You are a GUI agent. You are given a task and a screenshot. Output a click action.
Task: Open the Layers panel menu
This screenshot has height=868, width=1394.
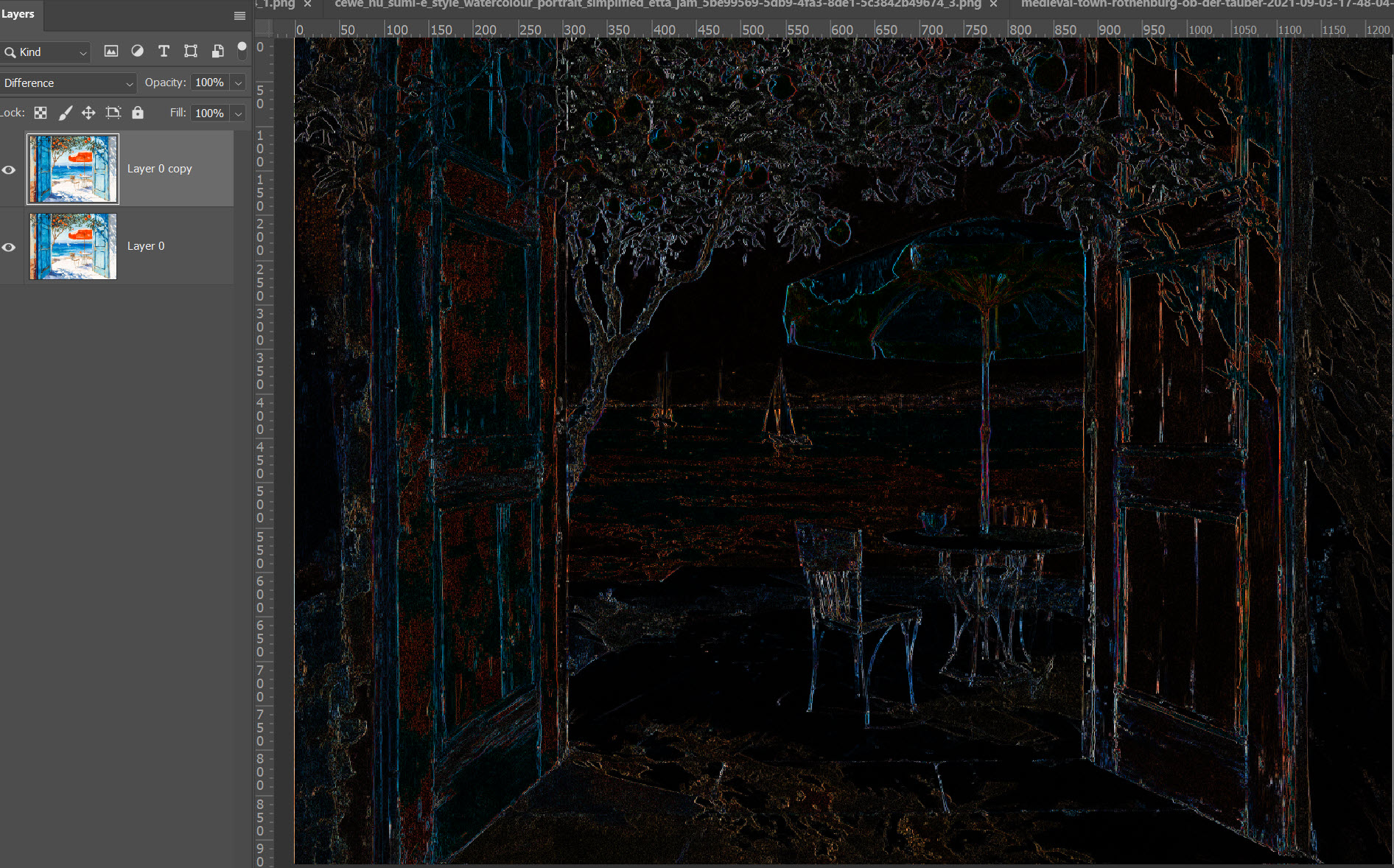(239, 15)
